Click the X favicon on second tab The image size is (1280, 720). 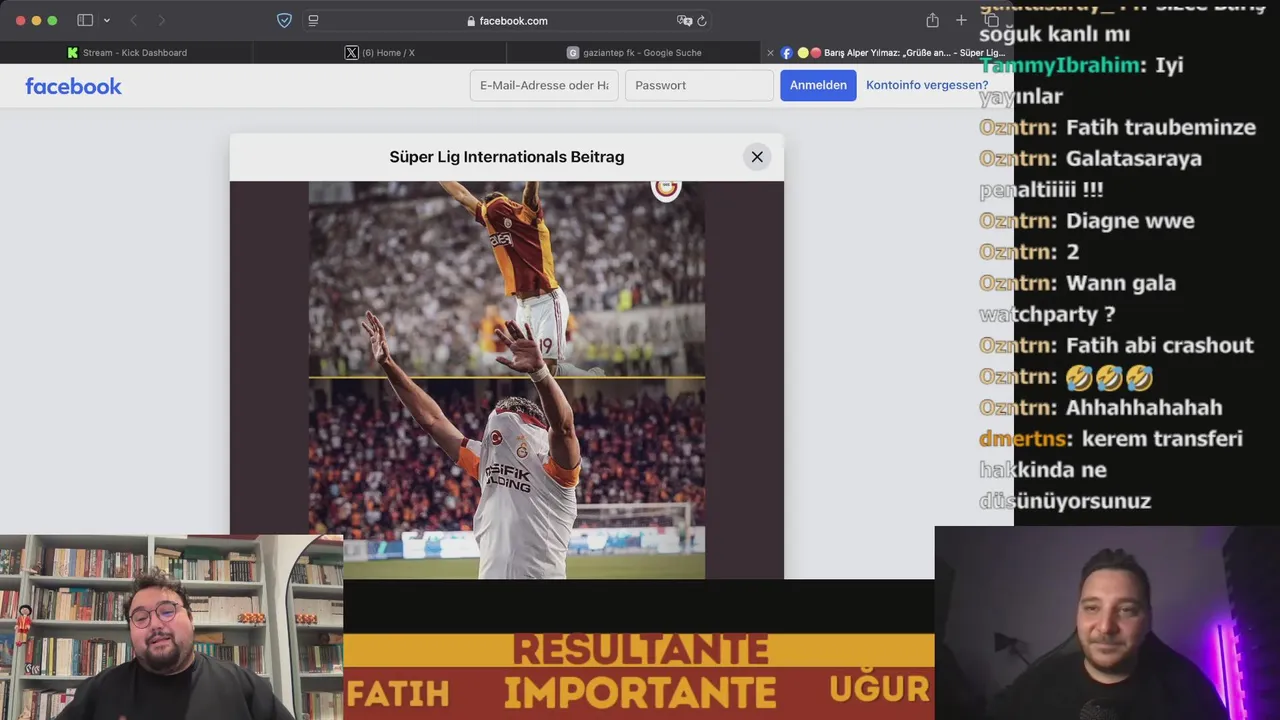tap(351, 53)
